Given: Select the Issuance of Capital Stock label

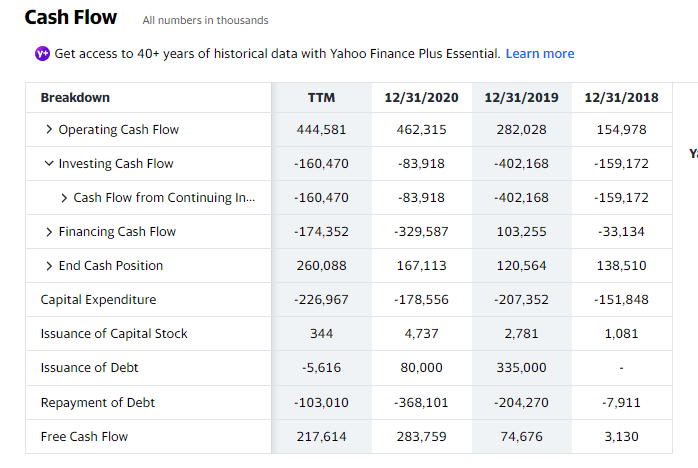Looking at the screenshot, I should pos(114,334).
